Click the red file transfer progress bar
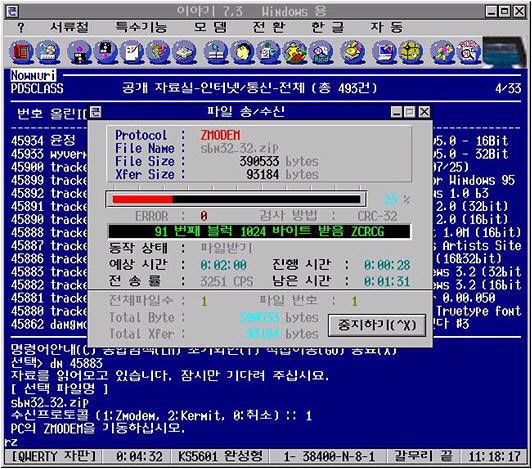The image size is (532, 469). (236, 199)
